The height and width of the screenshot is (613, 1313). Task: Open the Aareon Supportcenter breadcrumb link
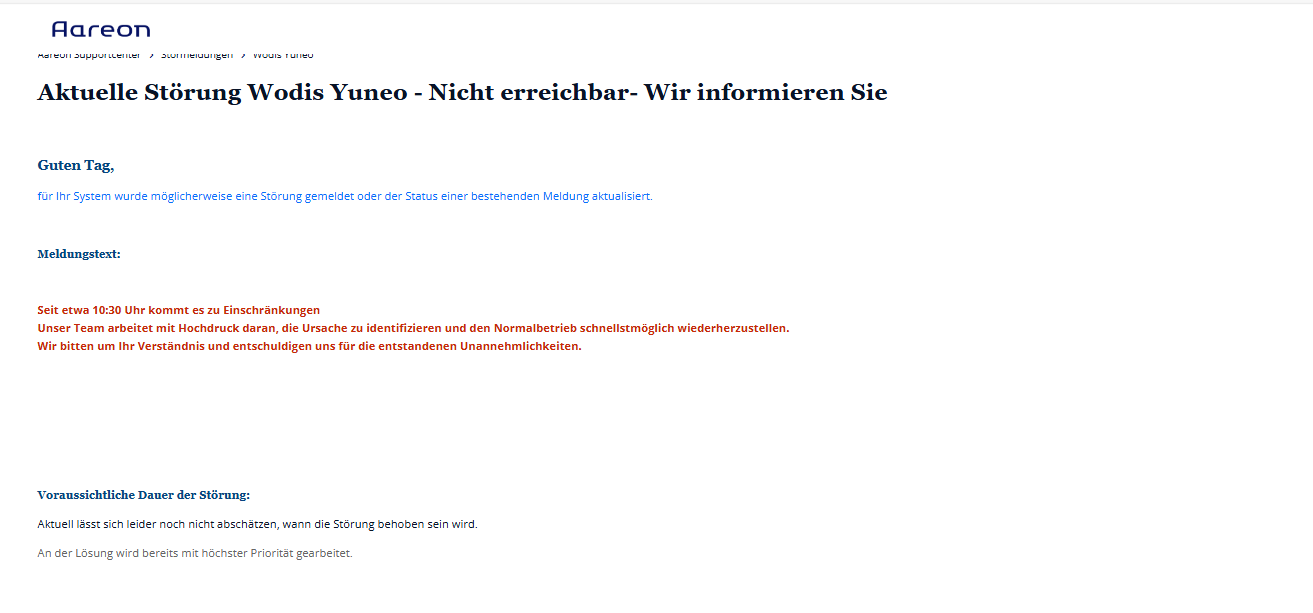pos(89,56)
